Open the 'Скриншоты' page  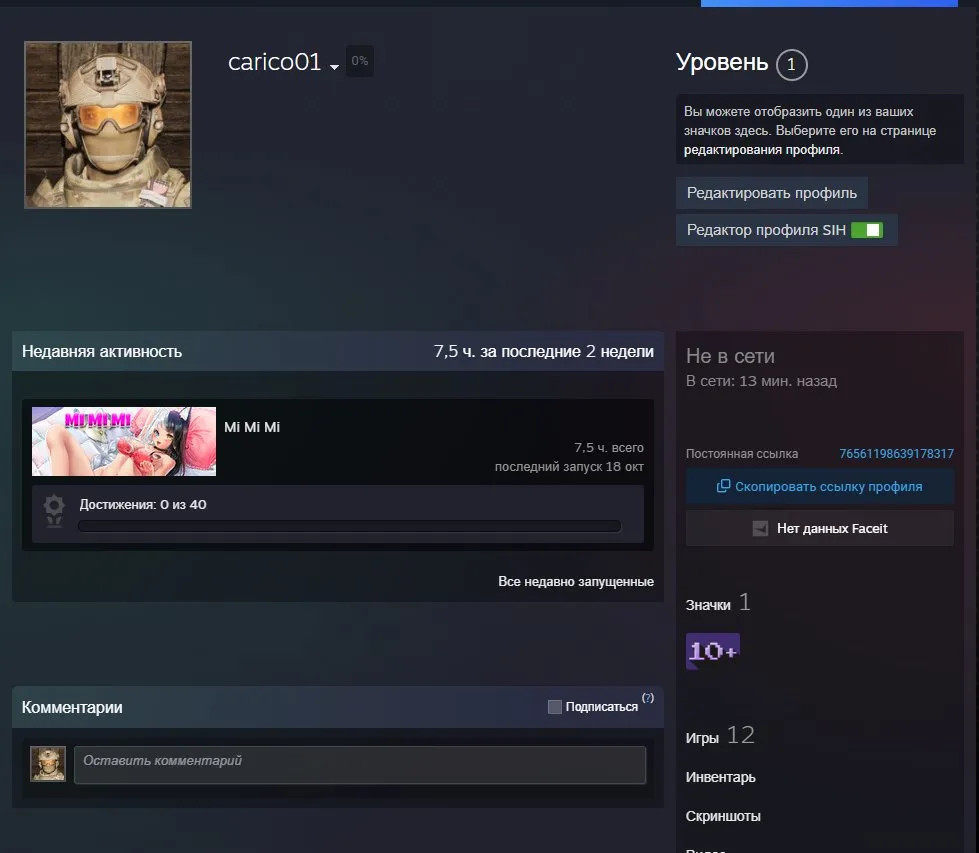click(723, 816)
